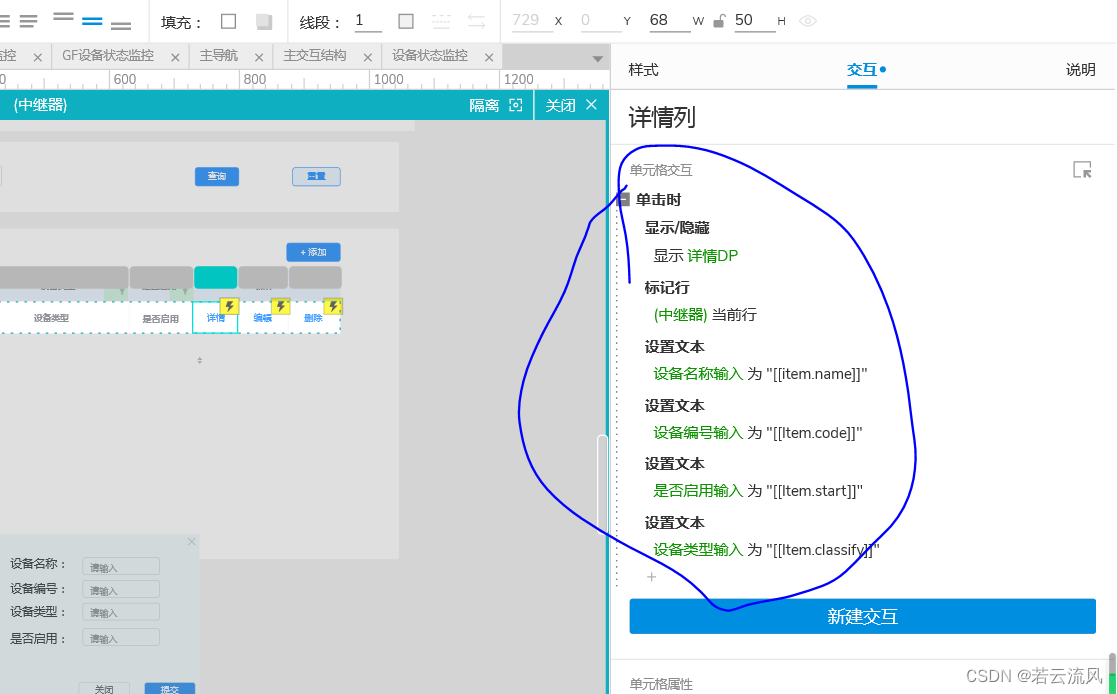Image resolution: width=1118 pixels, height=694 pixels.
Task: Open the 说明 panel tab
Action: pyautogui.click(x=1080, y=70)
